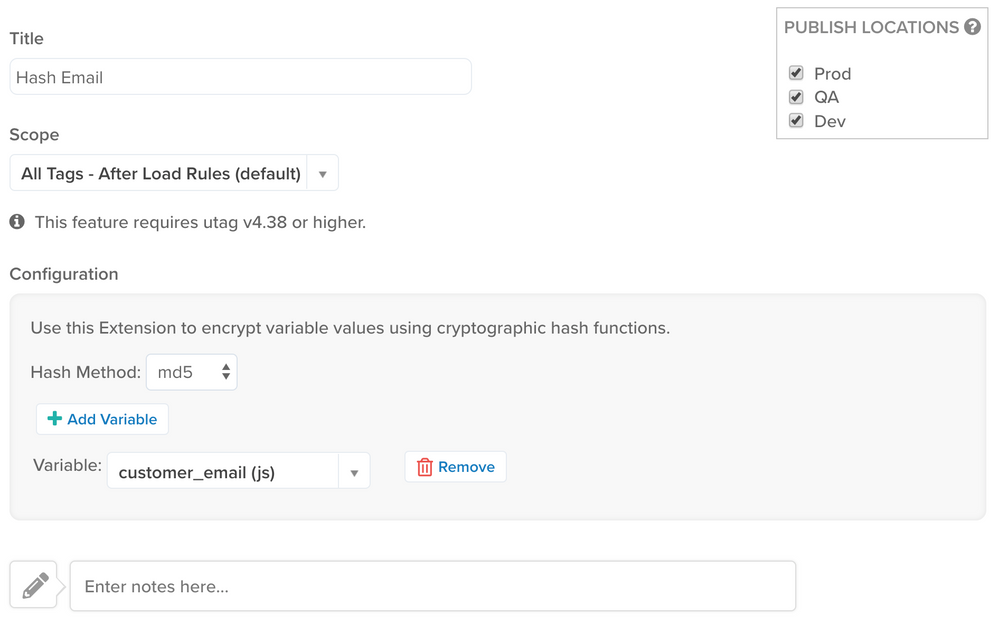999x627 pixels.
Task: Click the green plus icon
Action: tap(55, 419)
